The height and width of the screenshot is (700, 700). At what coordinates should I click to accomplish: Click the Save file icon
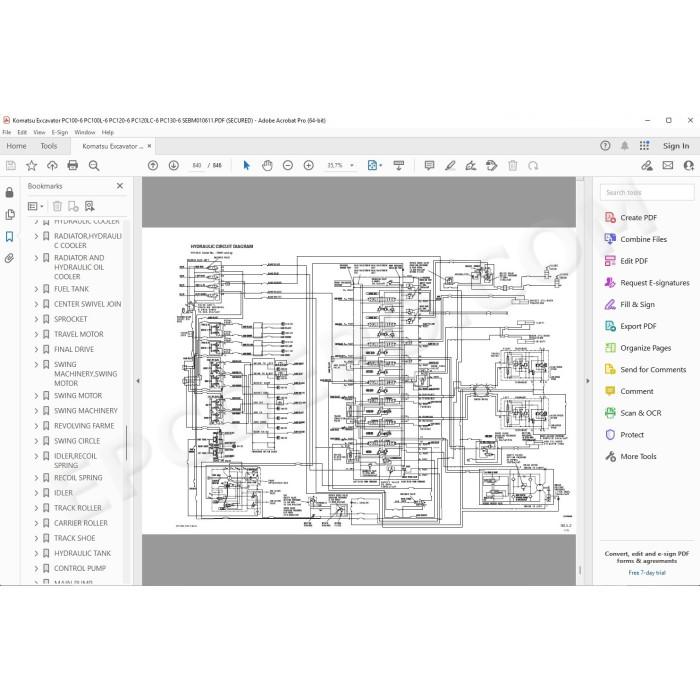11,166
